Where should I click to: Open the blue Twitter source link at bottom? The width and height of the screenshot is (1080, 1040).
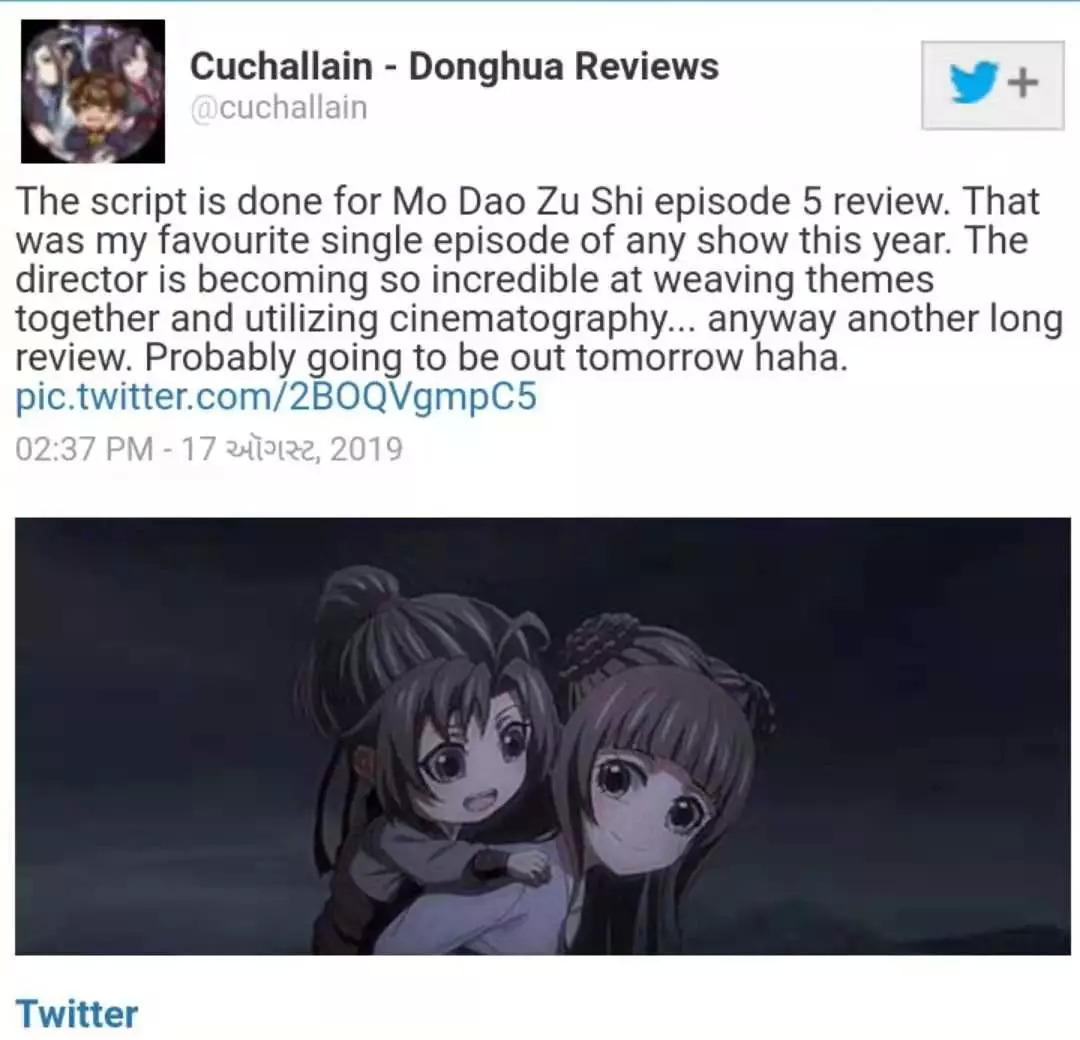tap(76, 1013)
